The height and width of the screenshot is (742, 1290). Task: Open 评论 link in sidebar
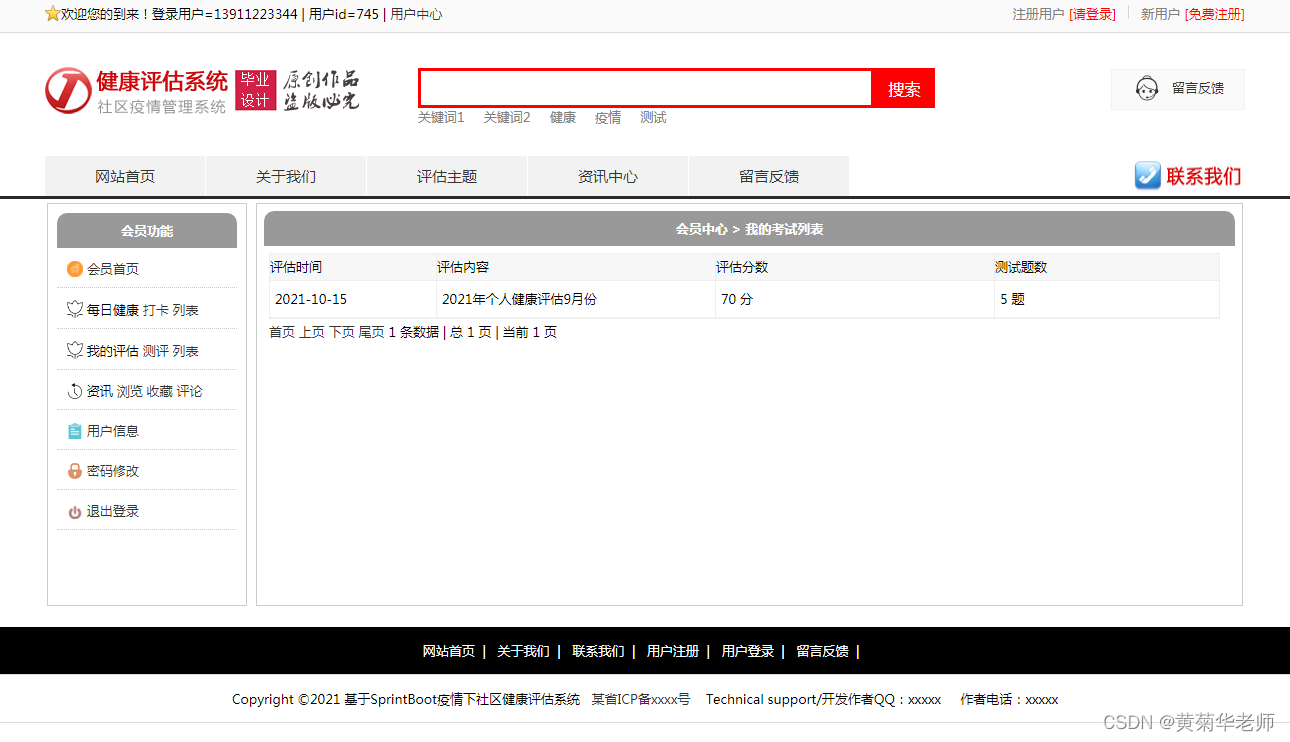[x=190, y=391]
